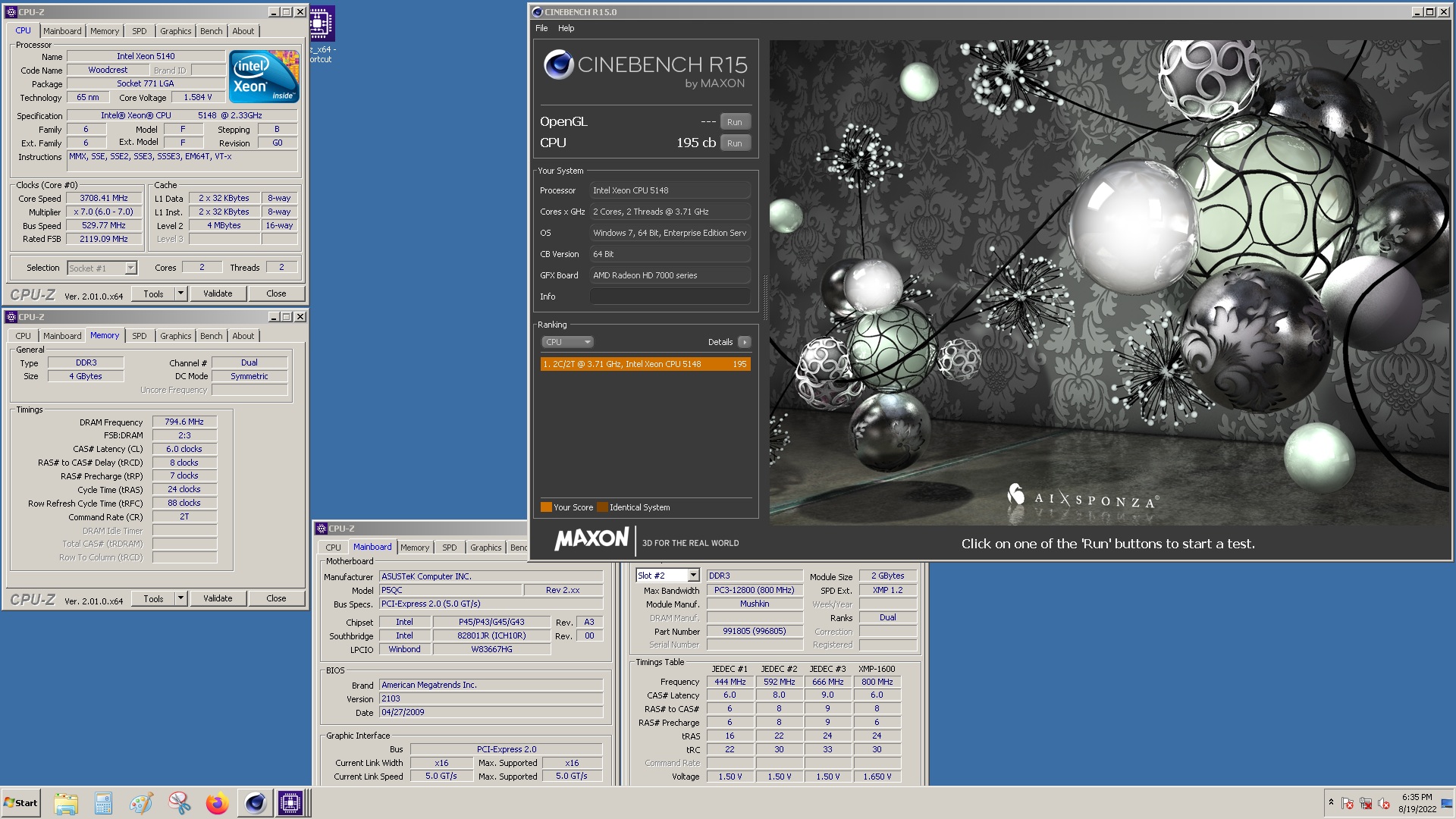1456x819 pixels.
Task: Click the AMD Radeon HD 7000 series field
Action: pyautogui.click(x=670, y=275)
